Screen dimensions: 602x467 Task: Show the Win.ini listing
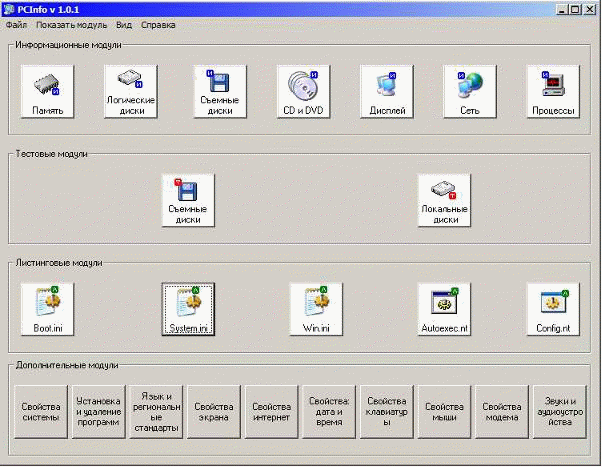[x=316, y=308]
